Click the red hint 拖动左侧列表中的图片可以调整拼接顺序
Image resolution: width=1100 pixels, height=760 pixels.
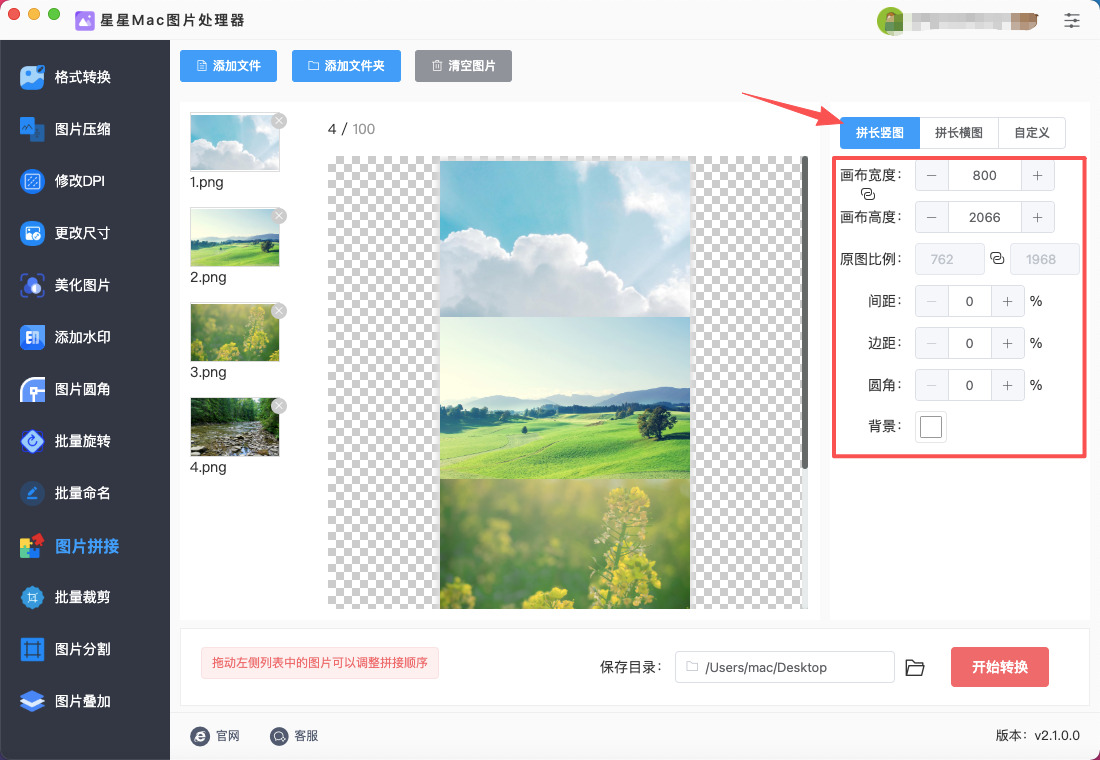pos(320,662)
